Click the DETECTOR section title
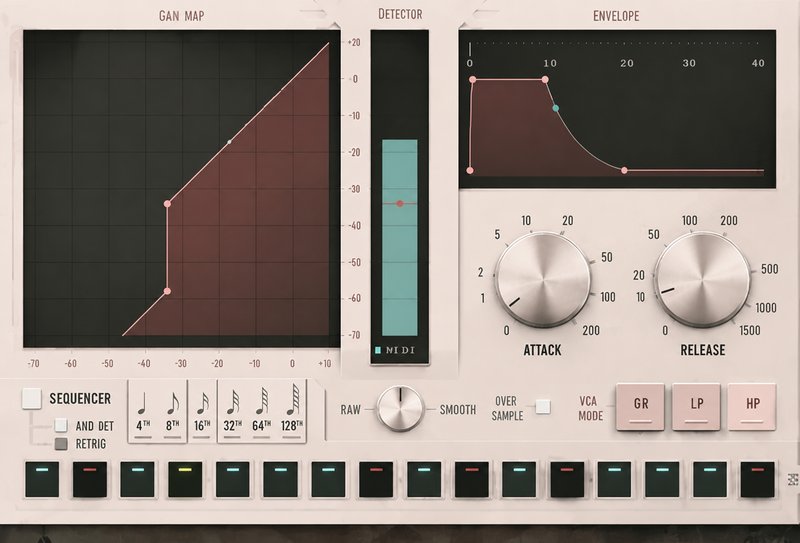This screenshot has height=543, width=800. (x=400, y=14)
